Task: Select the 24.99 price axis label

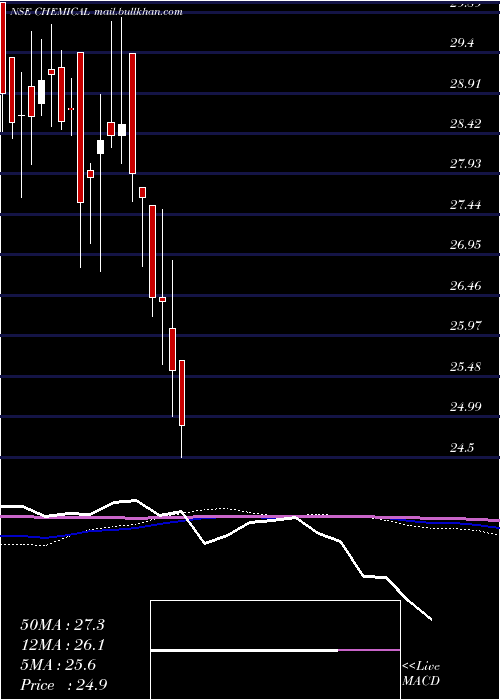Action: tap(466, 407)
